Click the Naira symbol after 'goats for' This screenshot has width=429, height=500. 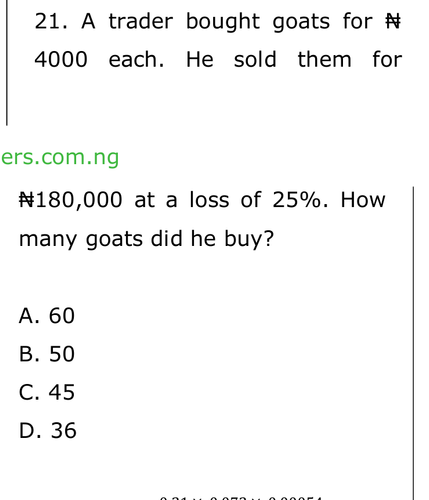pyautogui.click(x=393, y=22)
